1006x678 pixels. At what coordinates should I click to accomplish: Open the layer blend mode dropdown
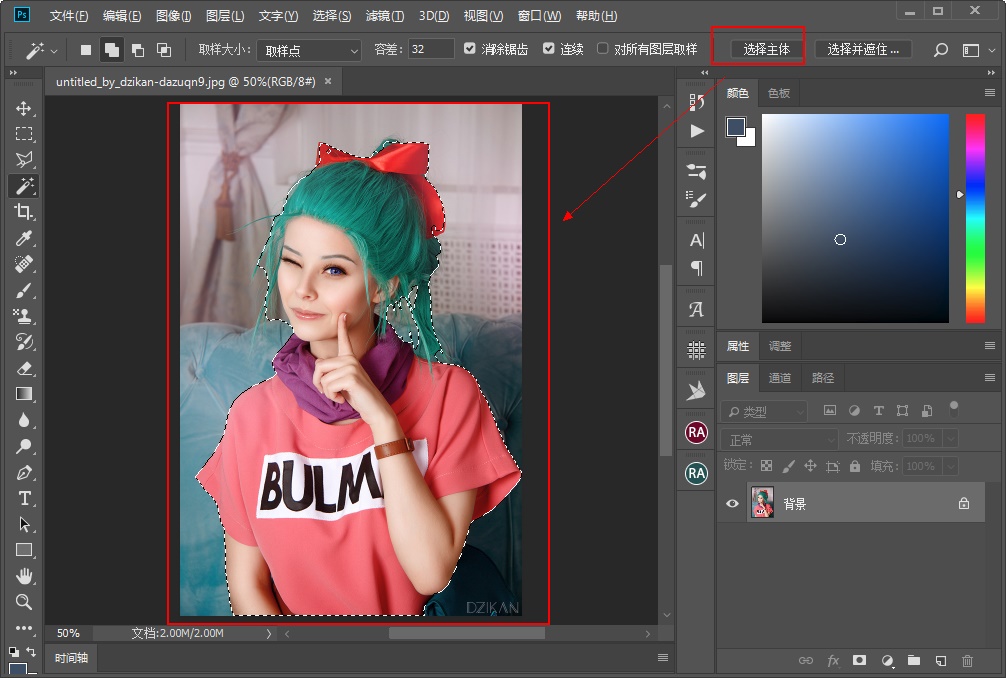click(779, 438)
